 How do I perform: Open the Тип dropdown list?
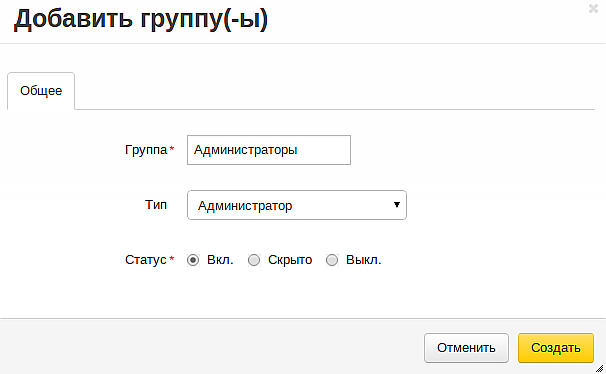(x=297, y=205)
